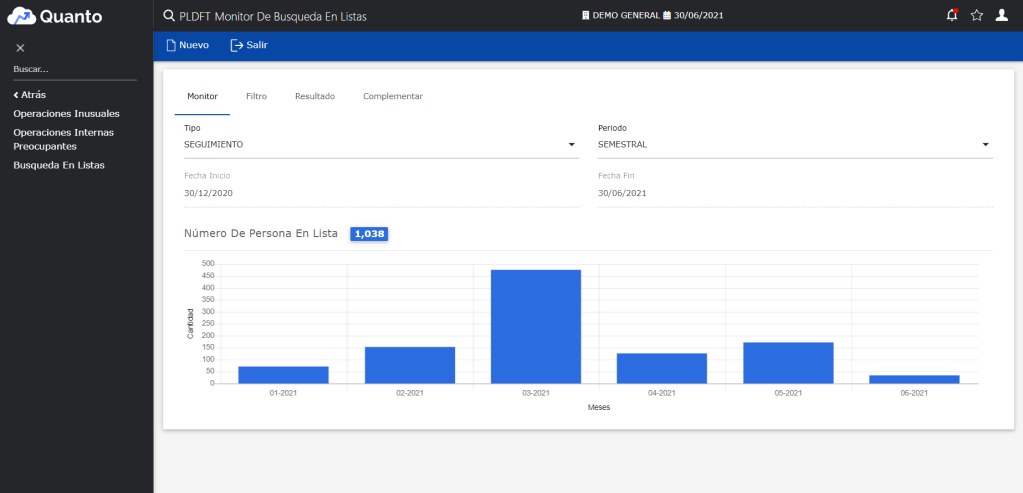The width and height of the screenshot is (1023, 493).
Task: Open the user profile icon
Action: coord(1002,15)
